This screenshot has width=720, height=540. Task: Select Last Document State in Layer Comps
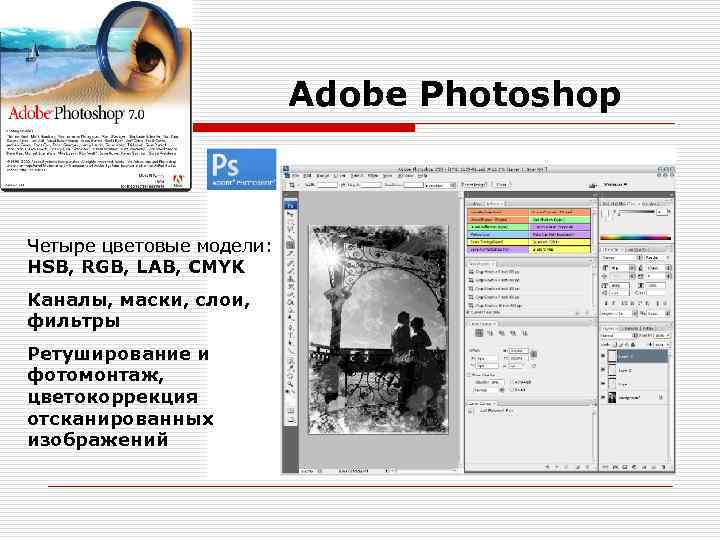tap(496, 411)
